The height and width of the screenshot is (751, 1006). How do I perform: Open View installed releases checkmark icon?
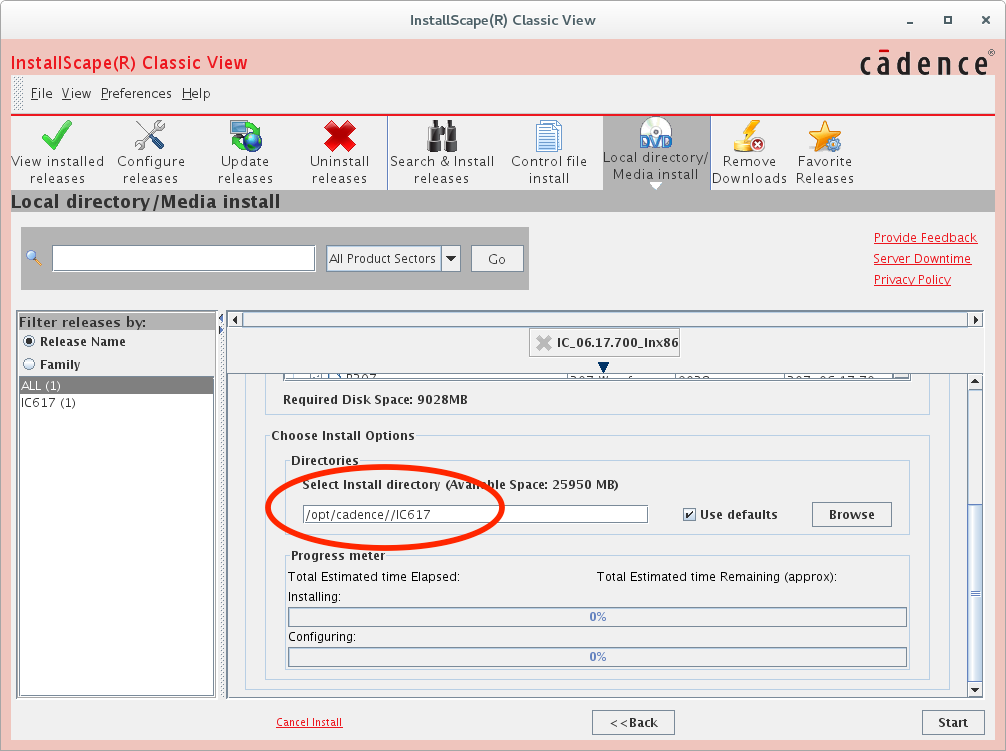pos(57,135)
